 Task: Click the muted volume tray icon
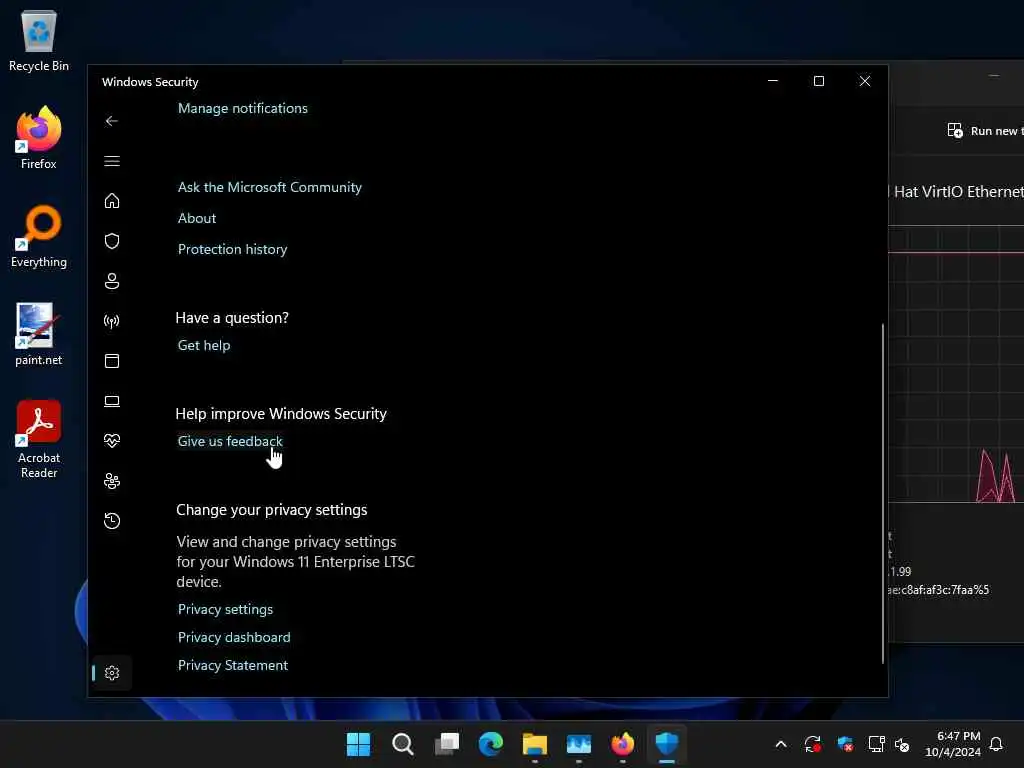coord(902,744)
